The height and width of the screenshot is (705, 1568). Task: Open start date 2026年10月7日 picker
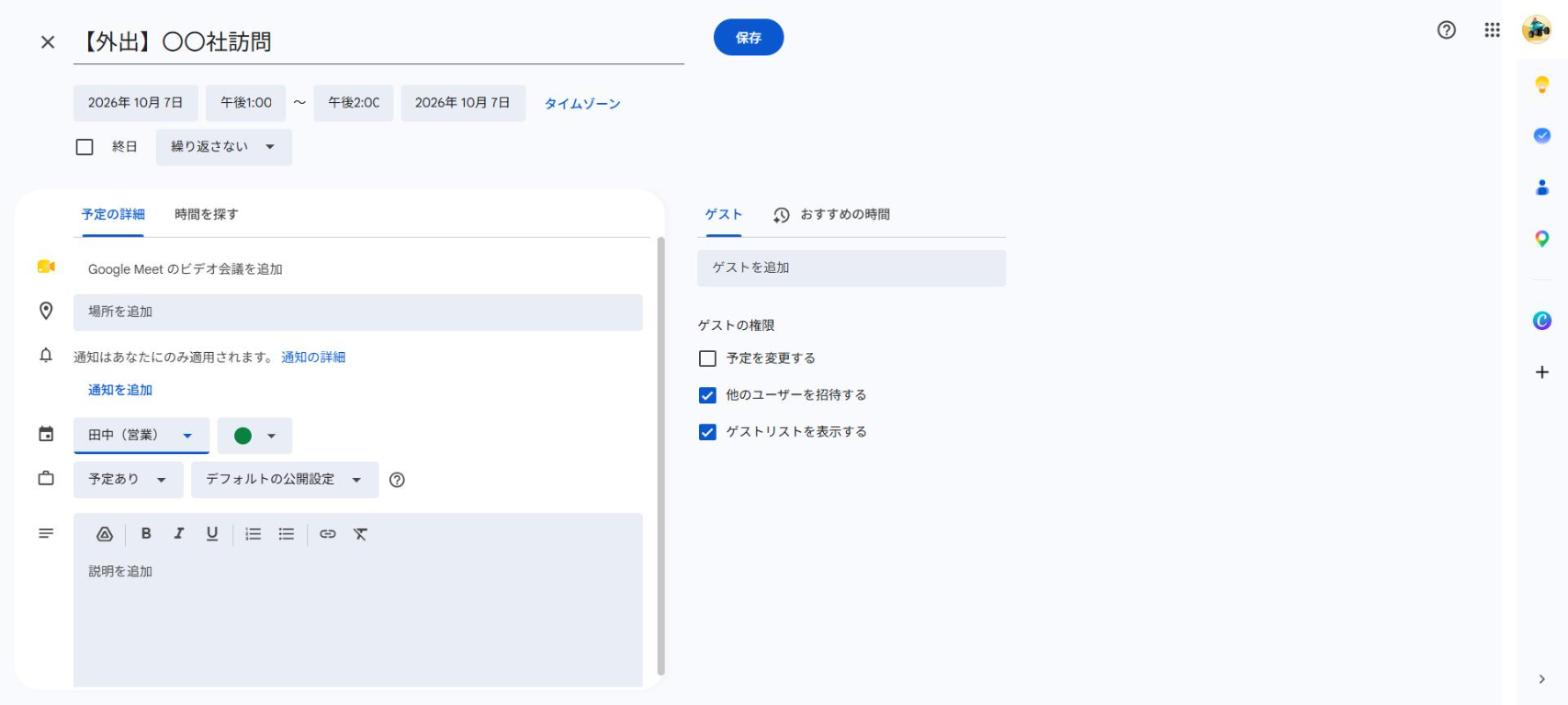[135, 103]
